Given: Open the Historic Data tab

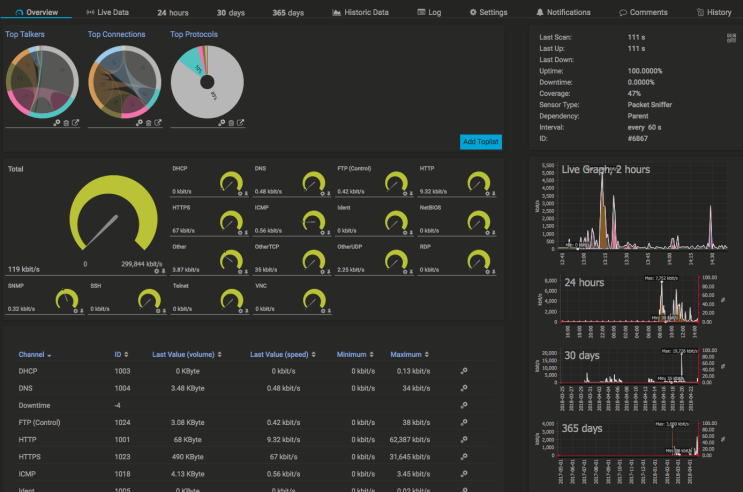Looking at the screenshot, I should pyautogui.click(x=361, y=12).
